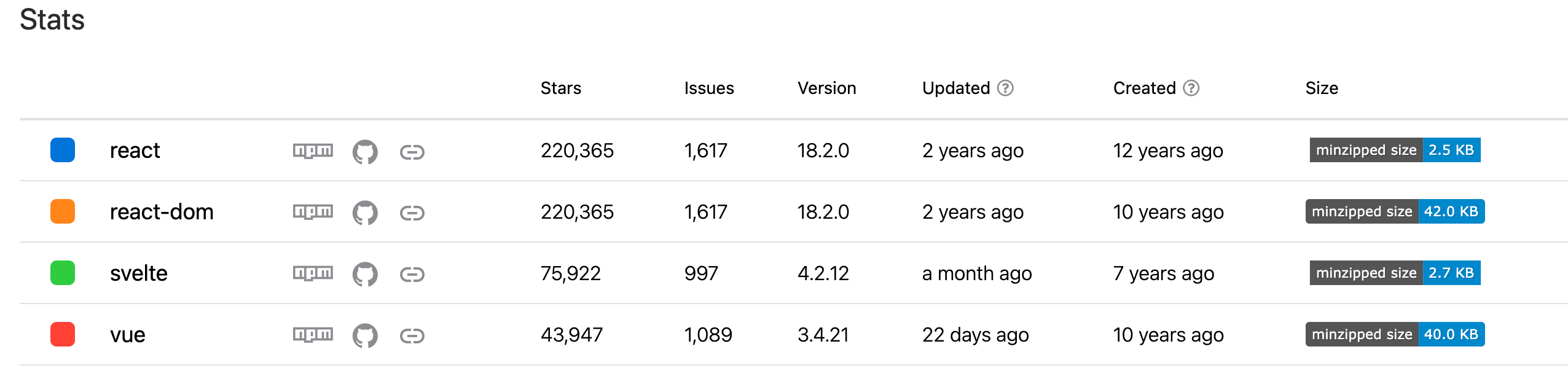Viewport: 1568px width, 376px height.
Task: Open the GitHub repository for react
Action: tap(365, 151)
